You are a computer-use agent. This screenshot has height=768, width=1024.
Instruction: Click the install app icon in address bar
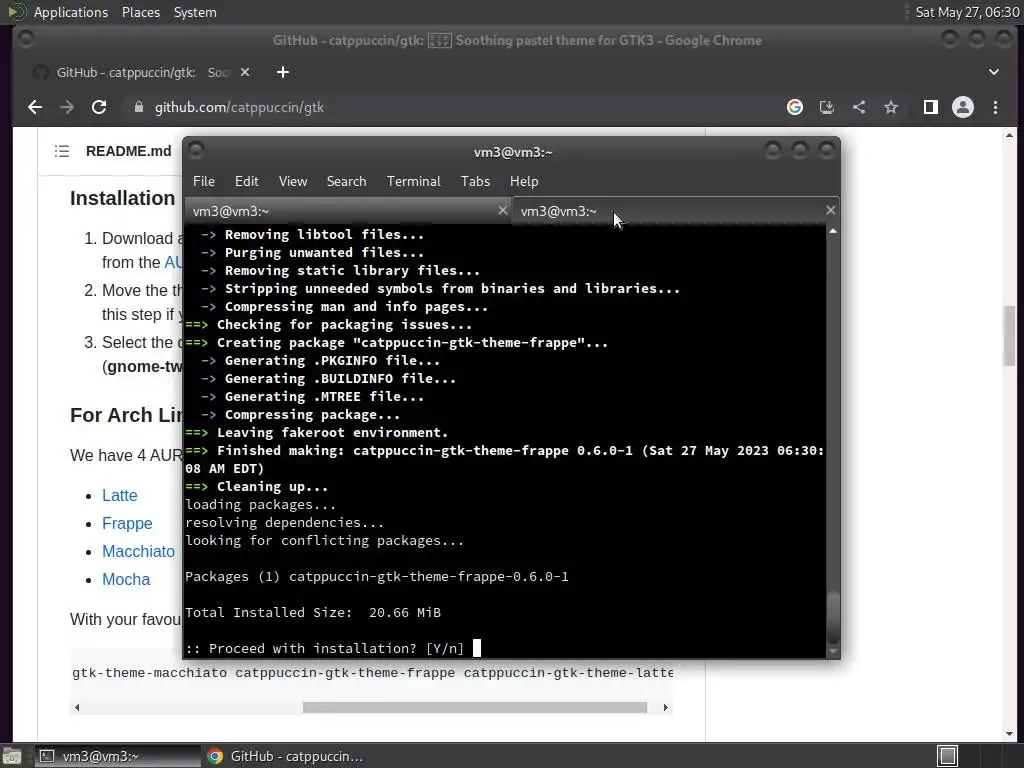[827, 107]
